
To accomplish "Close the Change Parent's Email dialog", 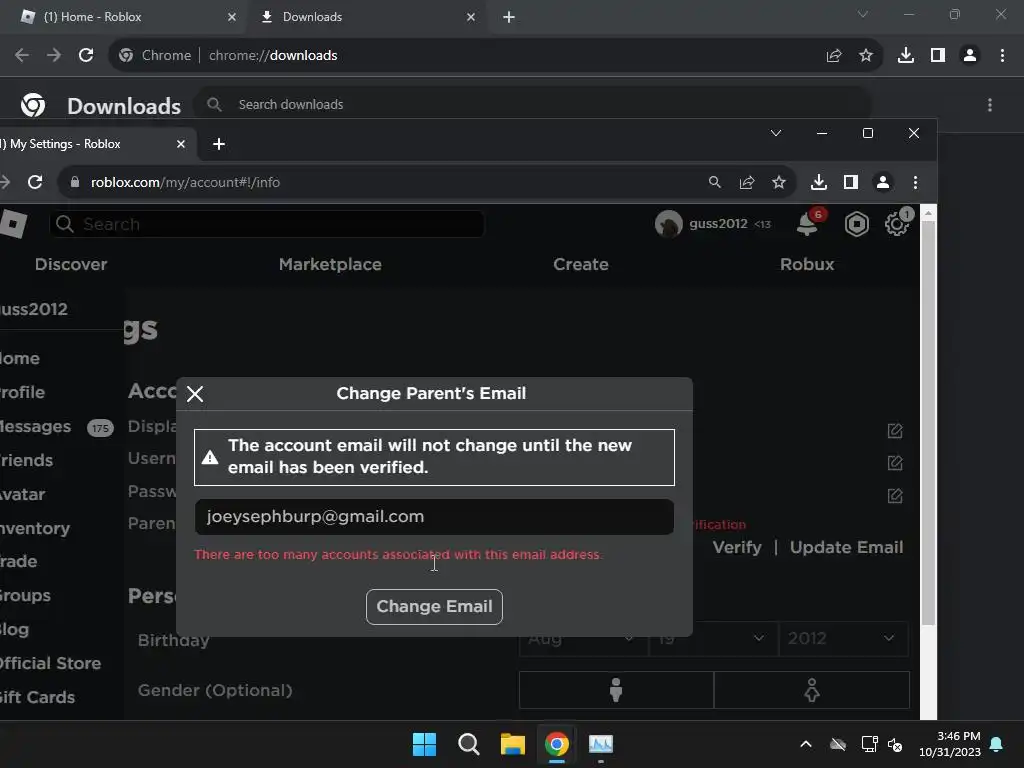I will (x=195, y=394).
